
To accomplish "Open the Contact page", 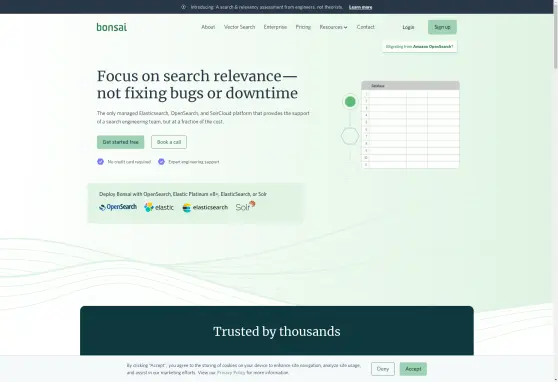I will tap(365, 27).
